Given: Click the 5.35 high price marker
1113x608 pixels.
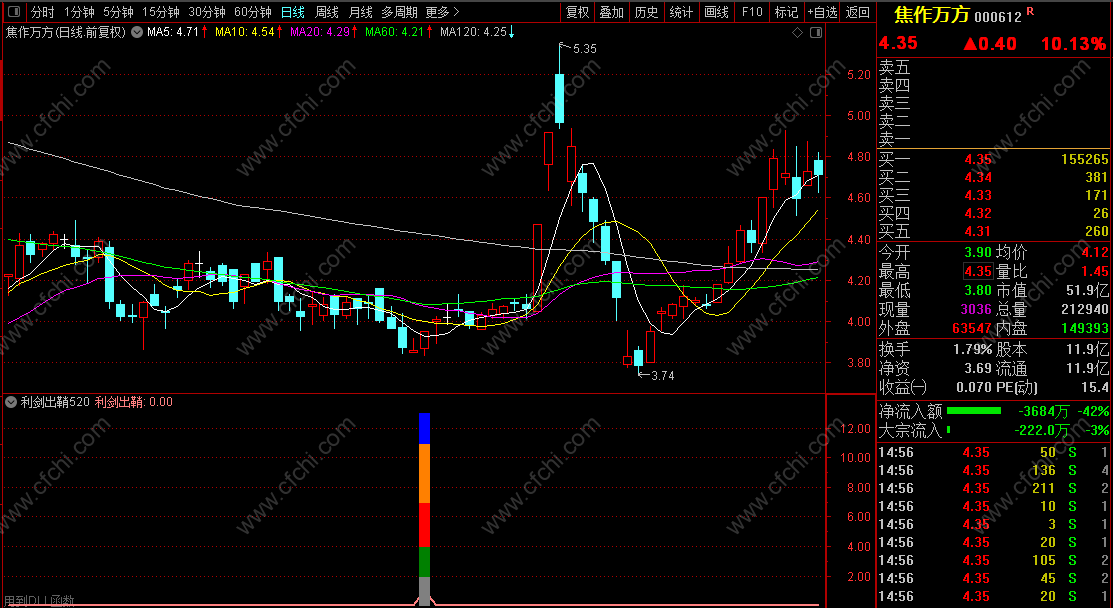Looking at the screenshot, I should pos(584,49).
